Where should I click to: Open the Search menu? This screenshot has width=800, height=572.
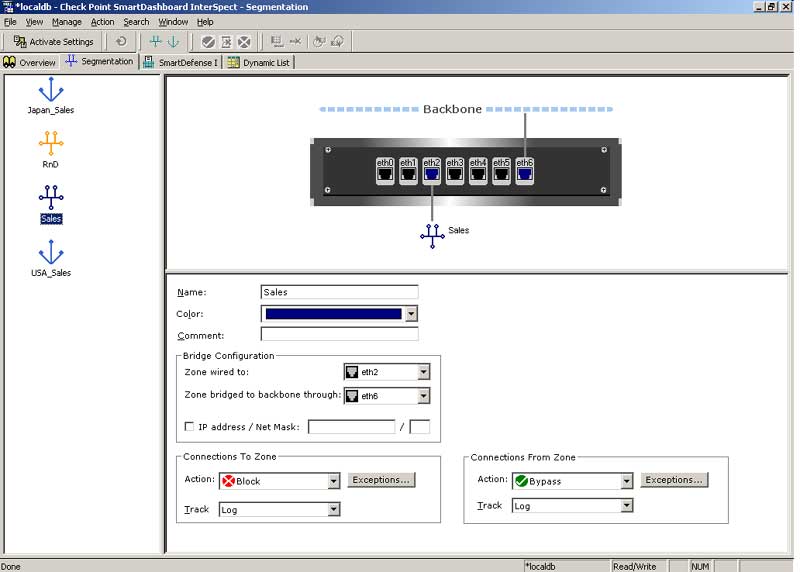(x=136, y=22)
